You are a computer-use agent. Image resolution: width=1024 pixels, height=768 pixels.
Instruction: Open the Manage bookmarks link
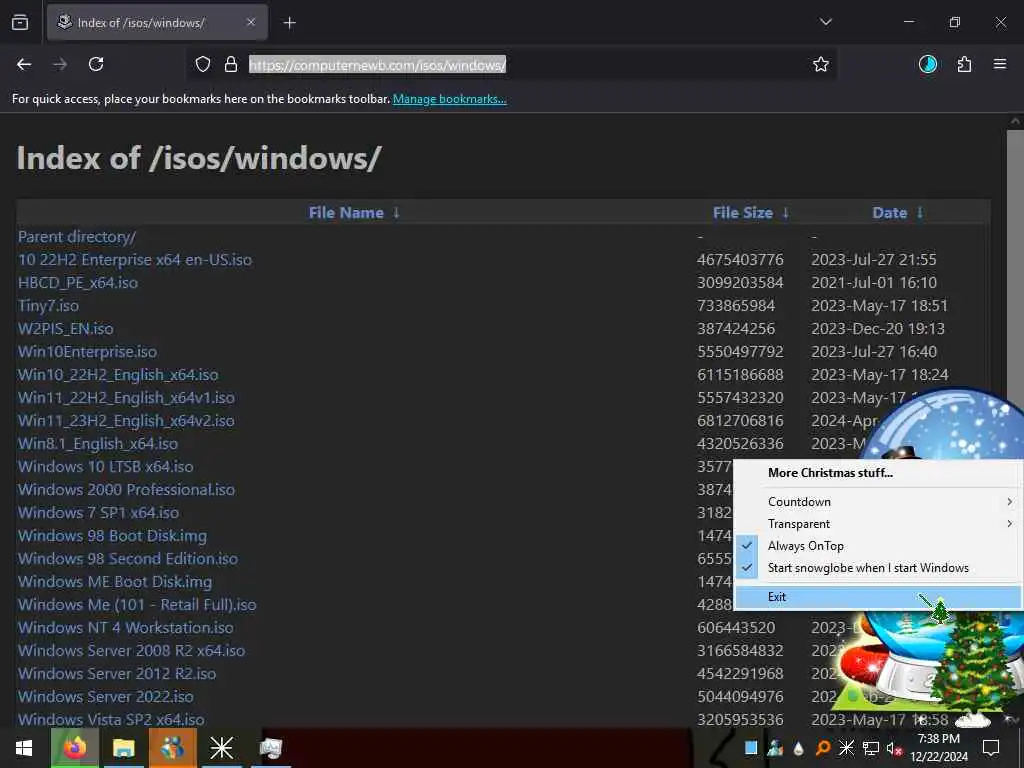point(449,99)
